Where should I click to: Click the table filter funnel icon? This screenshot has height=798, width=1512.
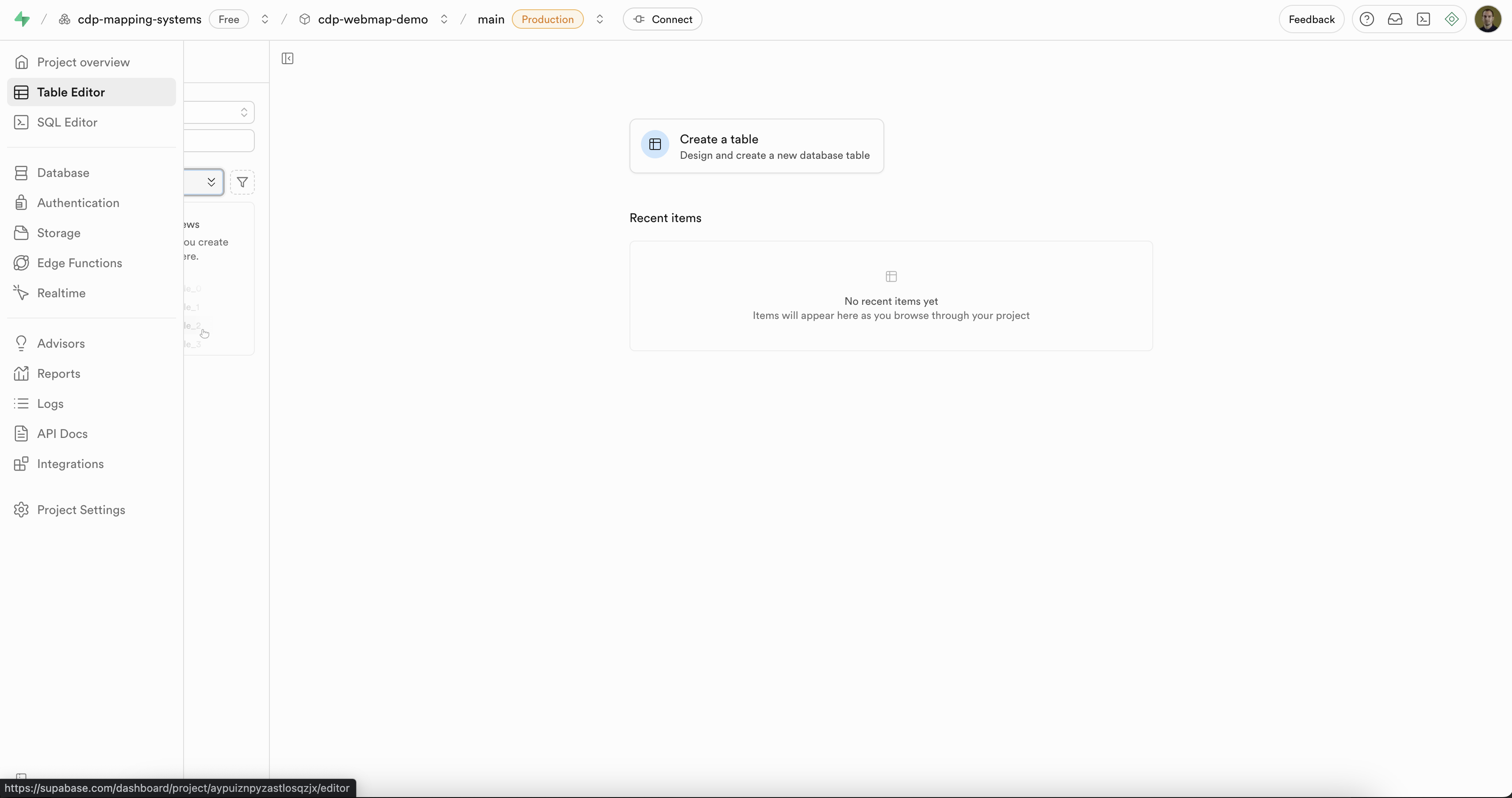point(242,183)
